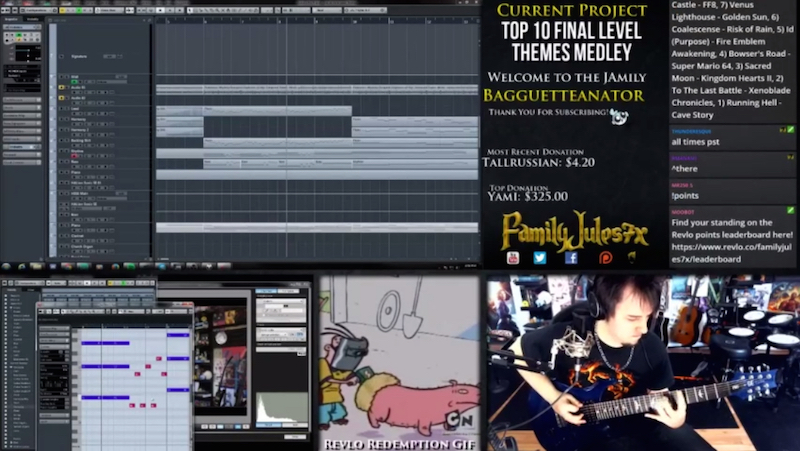
Task: Select the Signature track in track list
Action: point(80,56)
